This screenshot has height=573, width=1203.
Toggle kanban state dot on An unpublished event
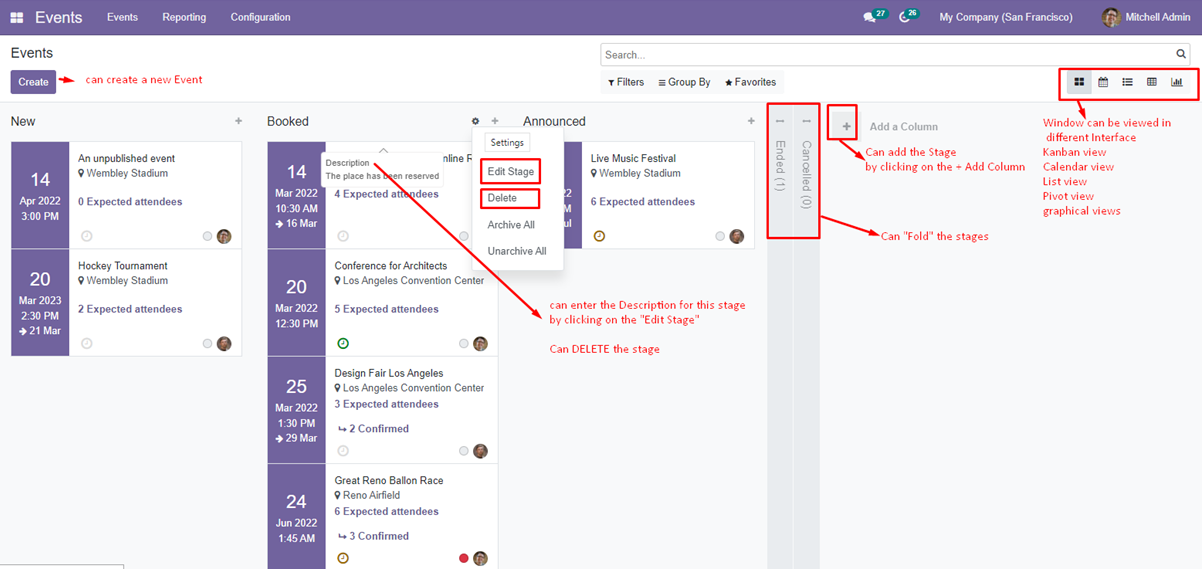[207, 237]
